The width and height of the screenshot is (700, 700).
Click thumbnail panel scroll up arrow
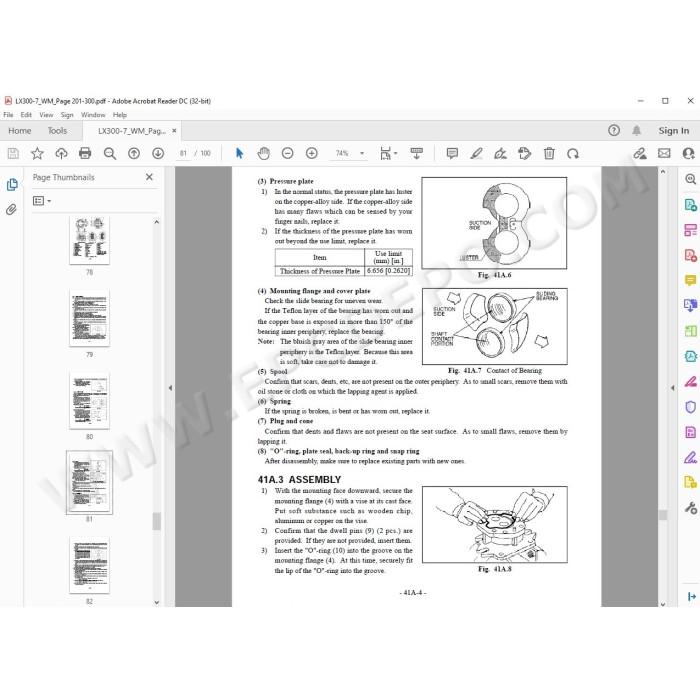(156, 222)
